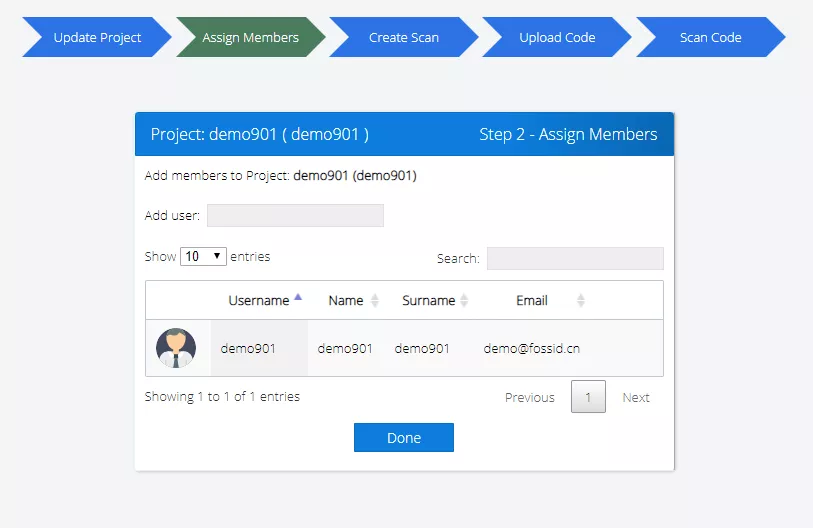Click the Done button
The height and width of the screenshot is (528, 813).
click(x=404, y=438)
